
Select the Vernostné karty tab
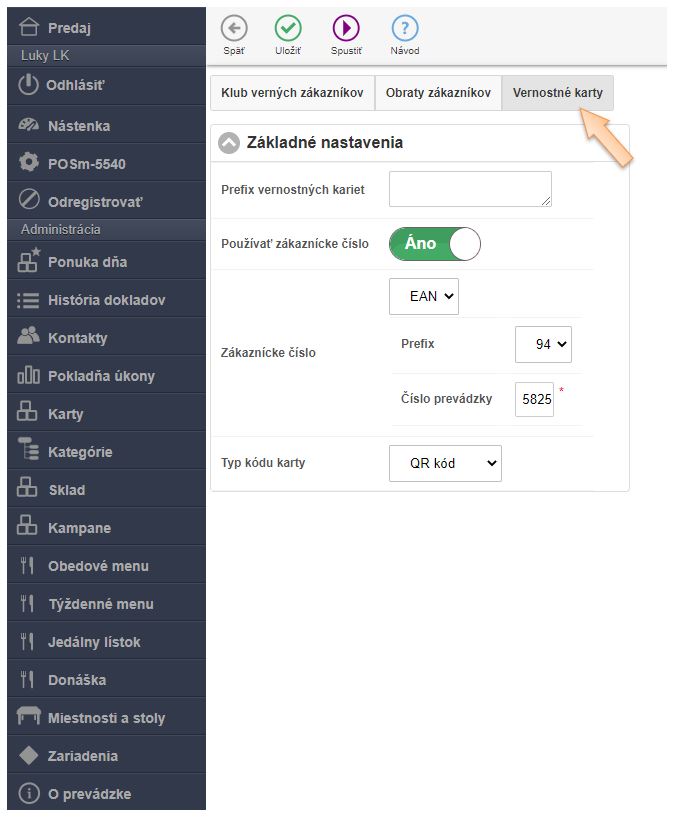557,92
